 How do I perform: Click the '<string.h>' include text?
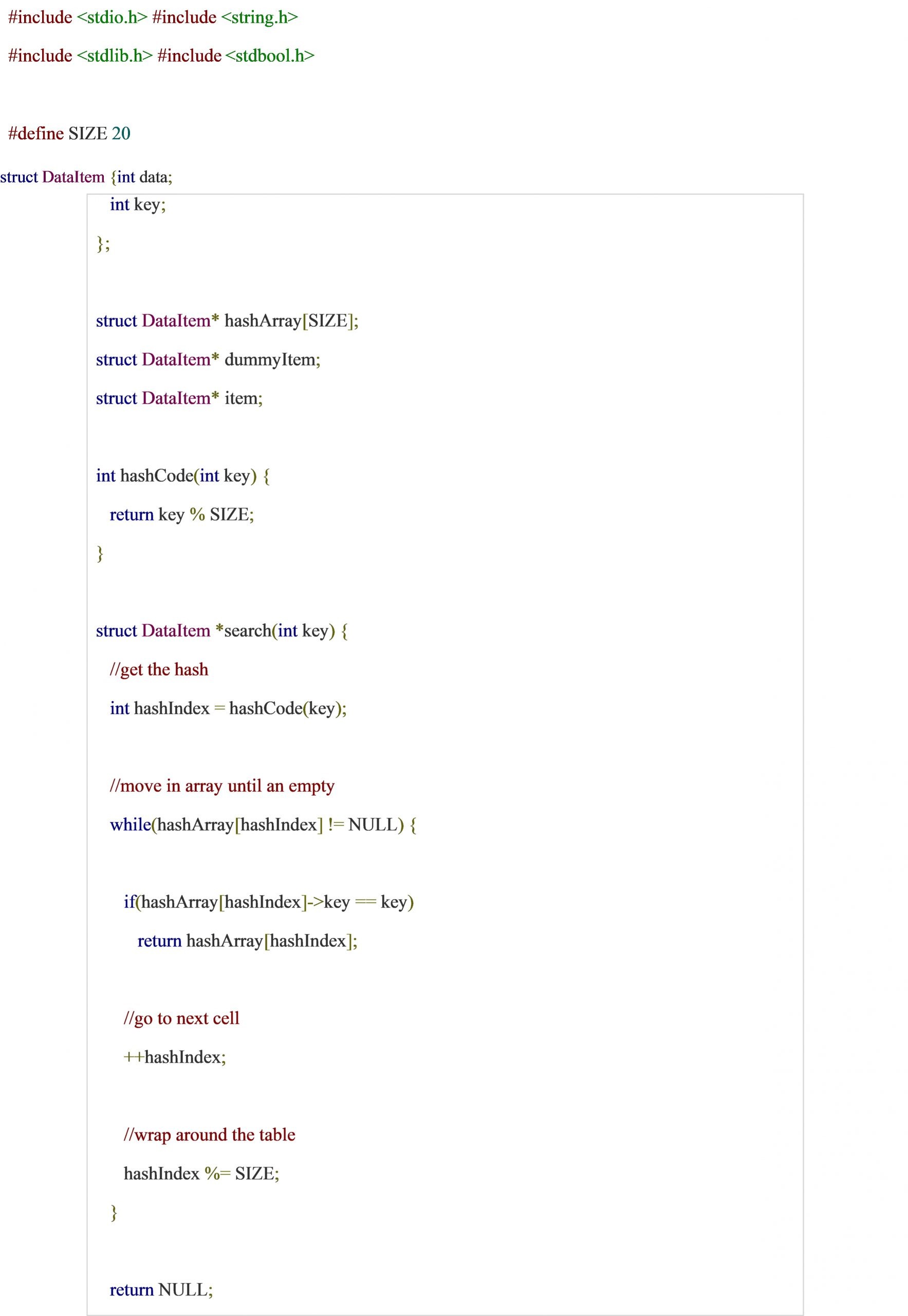(x=260, y=17)
